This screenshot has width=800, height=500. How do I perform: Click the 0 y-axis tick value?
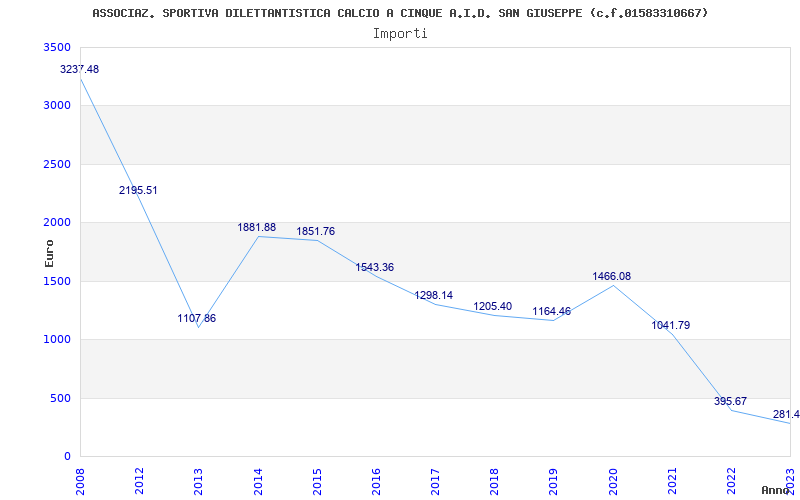pos(67,456)
